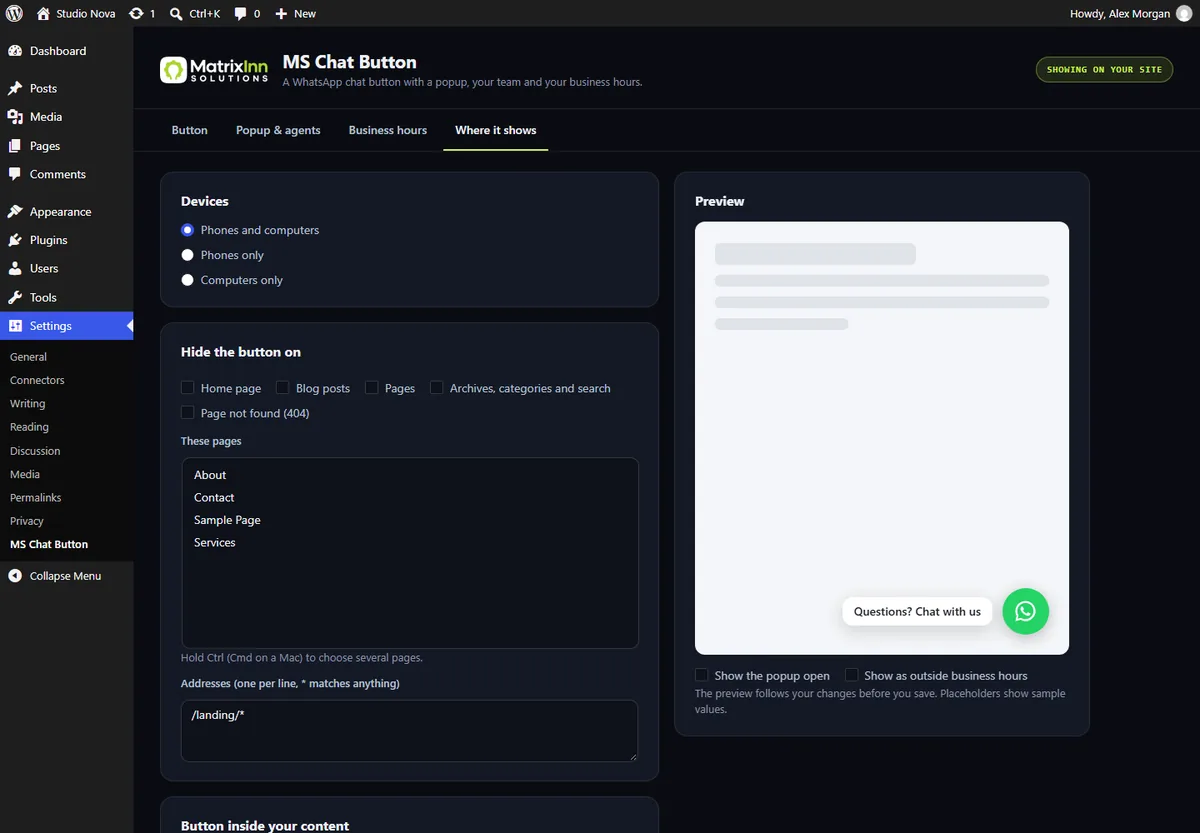Enable Show as outside business hours
Viewport: 1200px width, 833px height.
(x=851, y=675)
